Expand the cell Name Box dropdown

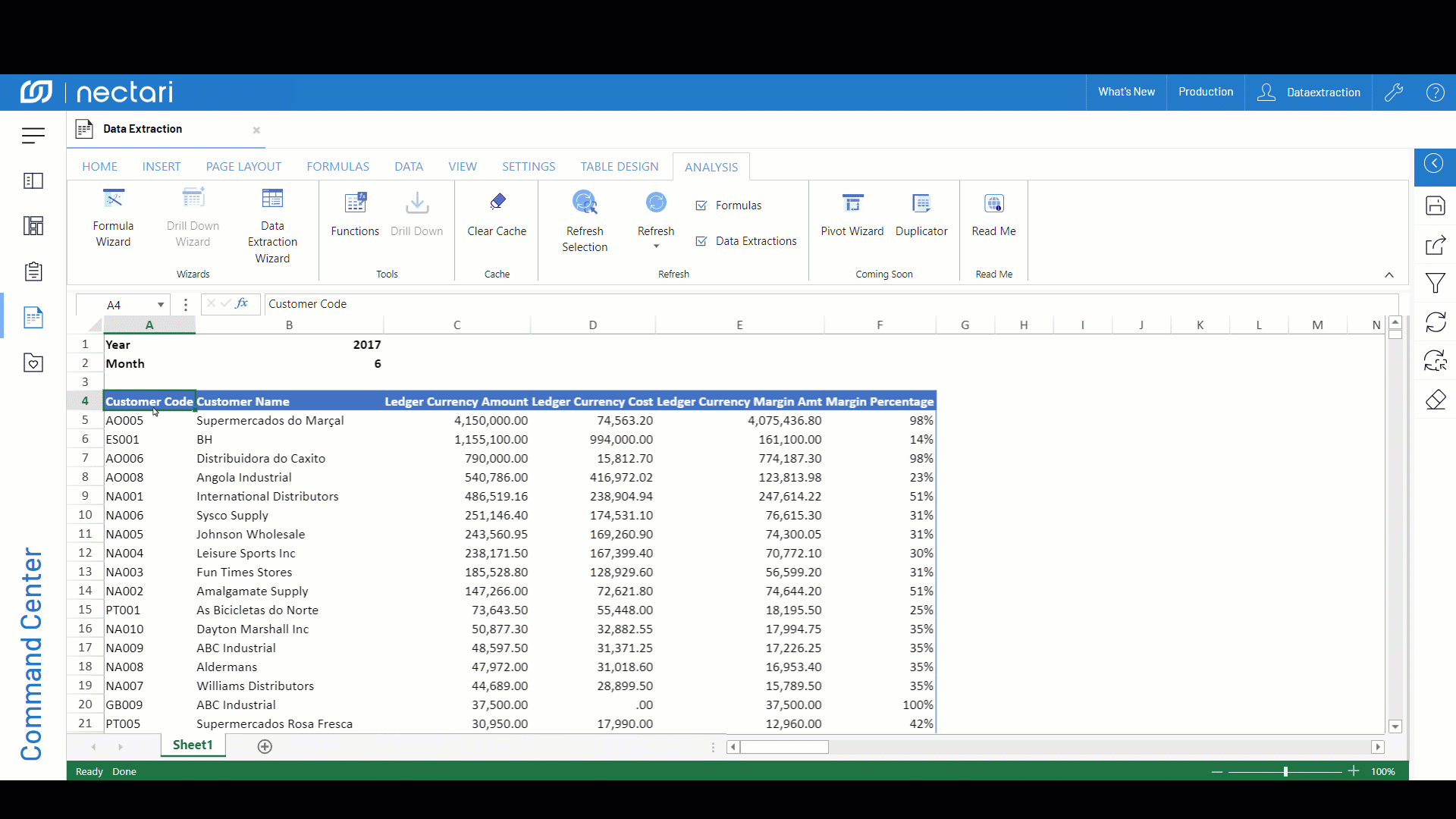[x=161, y=305]
